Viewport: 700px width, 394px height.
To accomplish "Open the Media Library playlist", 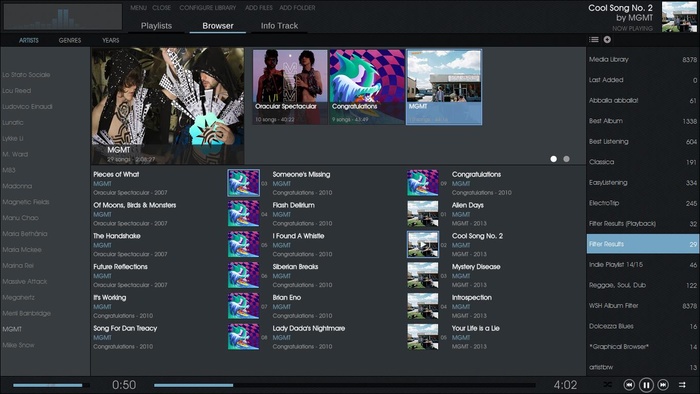I will tap(643, 59).
